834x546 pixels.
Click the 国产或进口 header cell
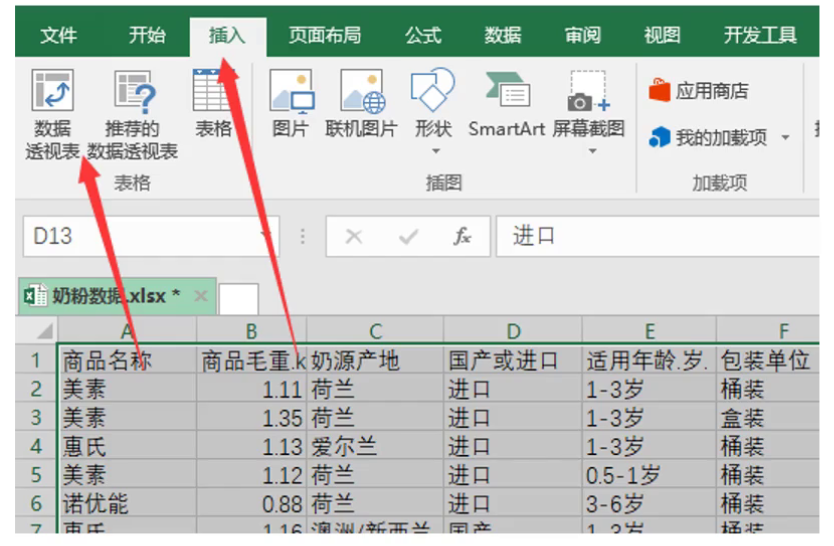coord(513,360)
